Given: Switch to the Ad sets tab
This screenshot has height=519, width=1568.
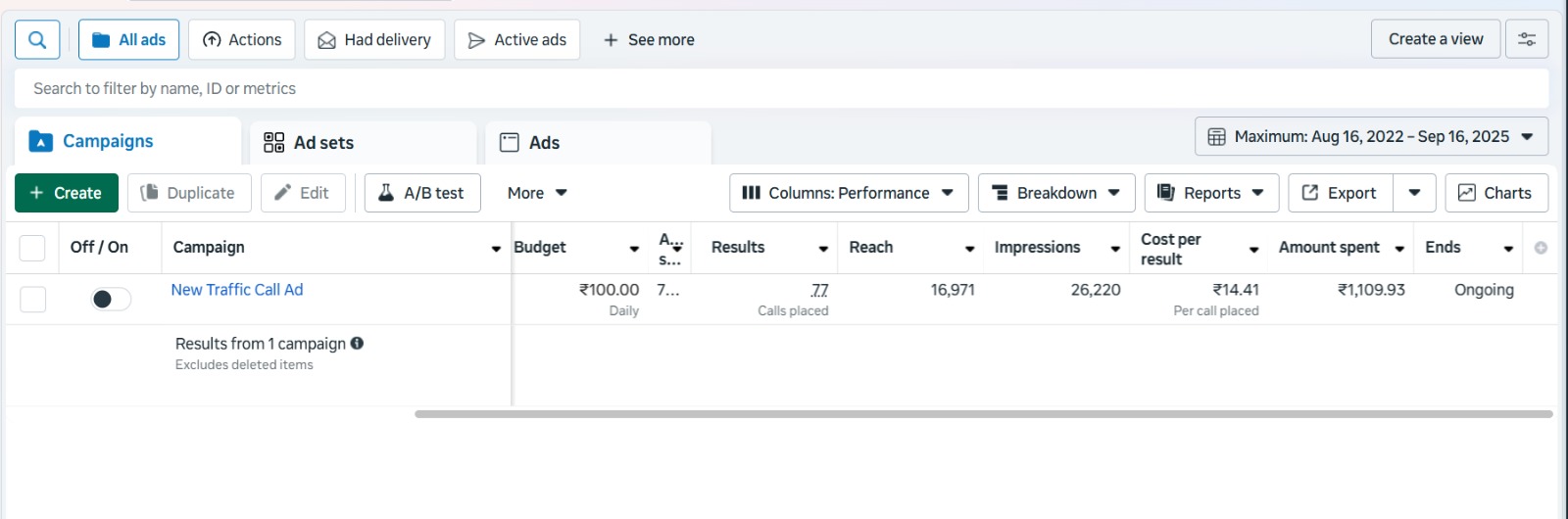Looking at the screenshot, I should point(323,143).
